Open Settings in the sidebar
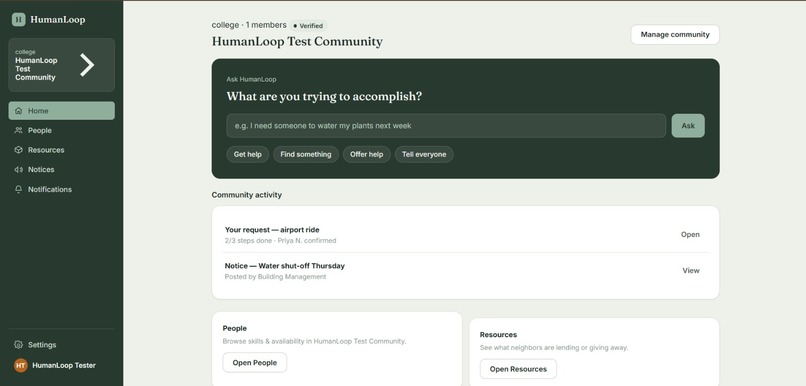 61,344
